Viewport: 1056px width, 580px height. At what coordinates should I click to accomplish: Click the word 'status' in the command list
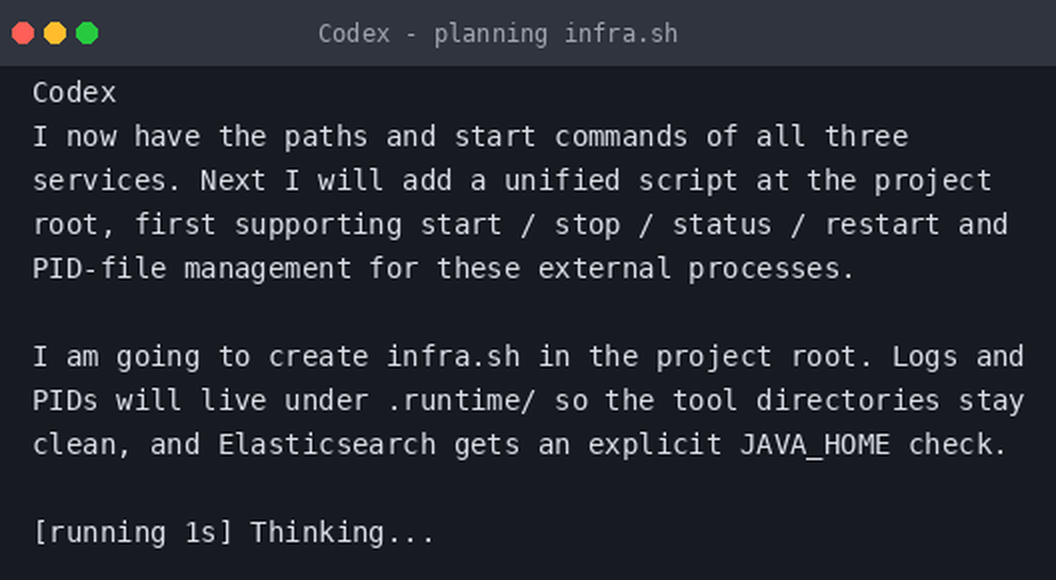(722, 224)
